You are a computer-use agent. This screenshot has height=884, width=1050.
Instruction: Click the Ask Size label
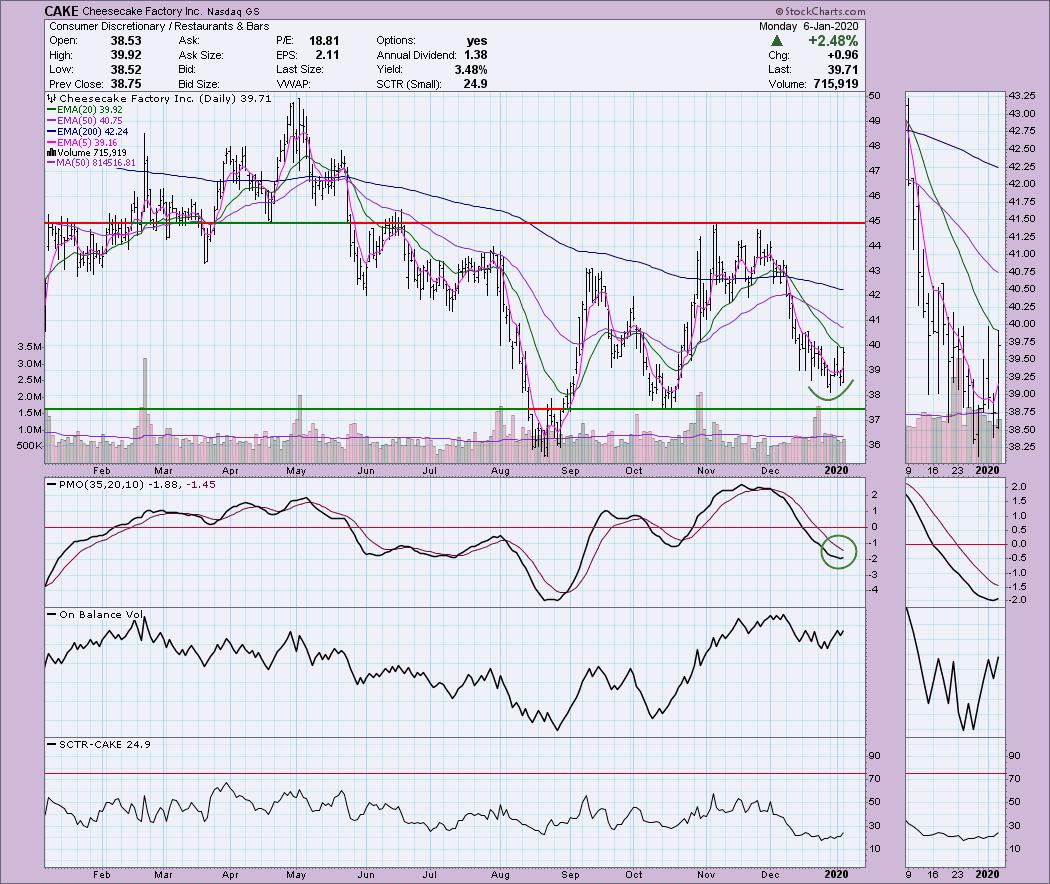tap(201, 55)
